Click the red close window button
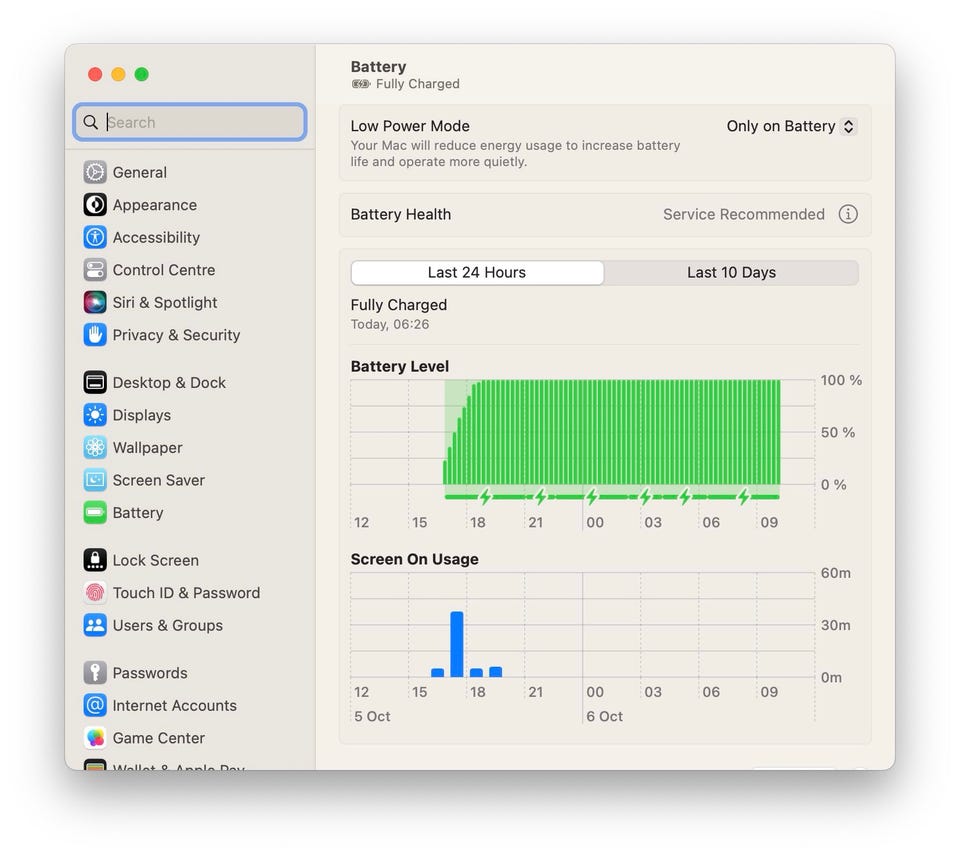960x856 pixels. [x=95, y=74]
